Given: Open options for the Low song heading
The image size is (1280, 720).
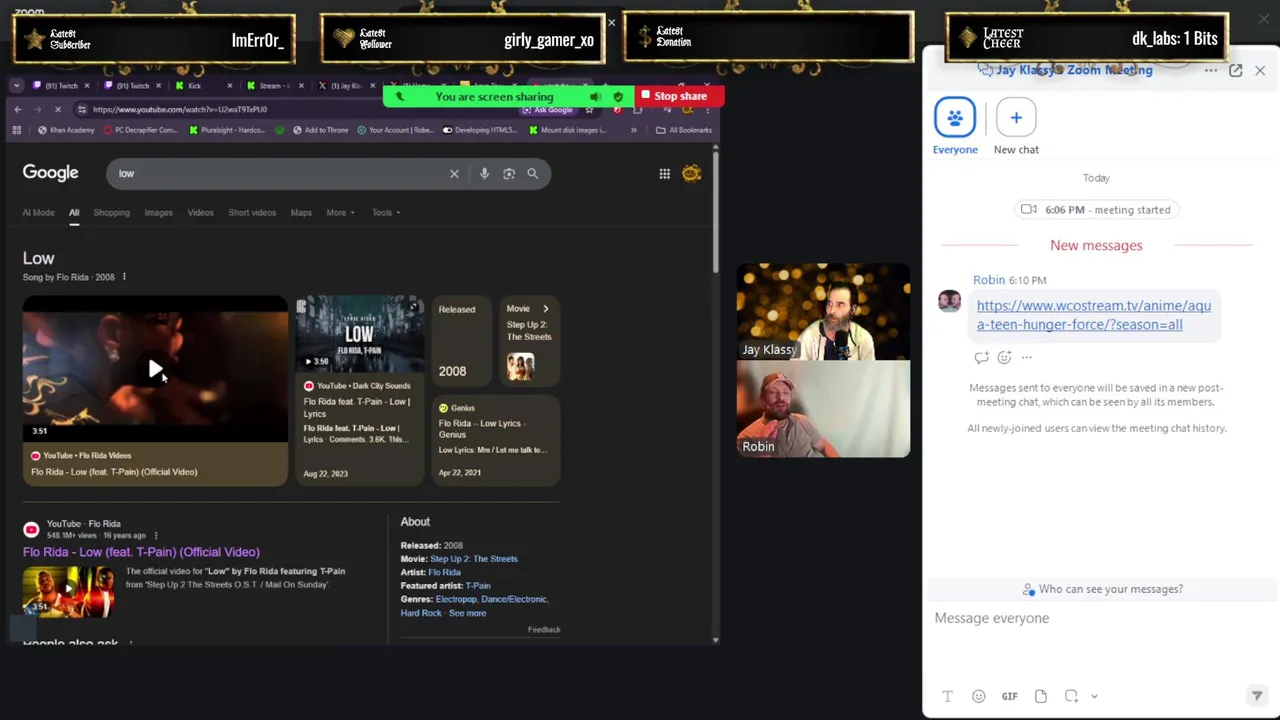Looking at the screenshot, I should click(x=124, y=277).
